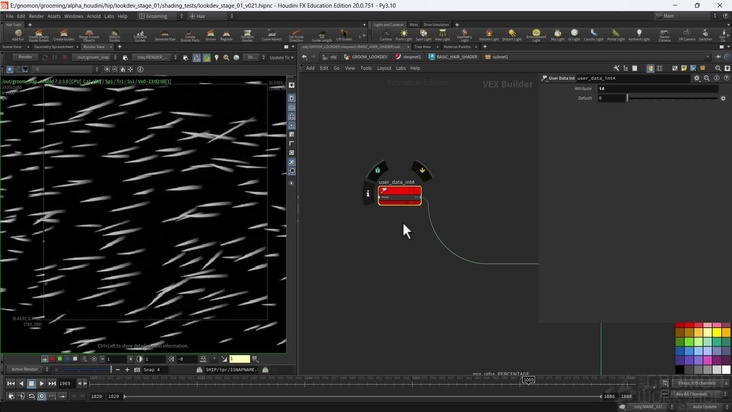Viewport: 732px width, 412px height.
Task: Click the Lift Guides shelf tool
Action: (x=344, y=35)
